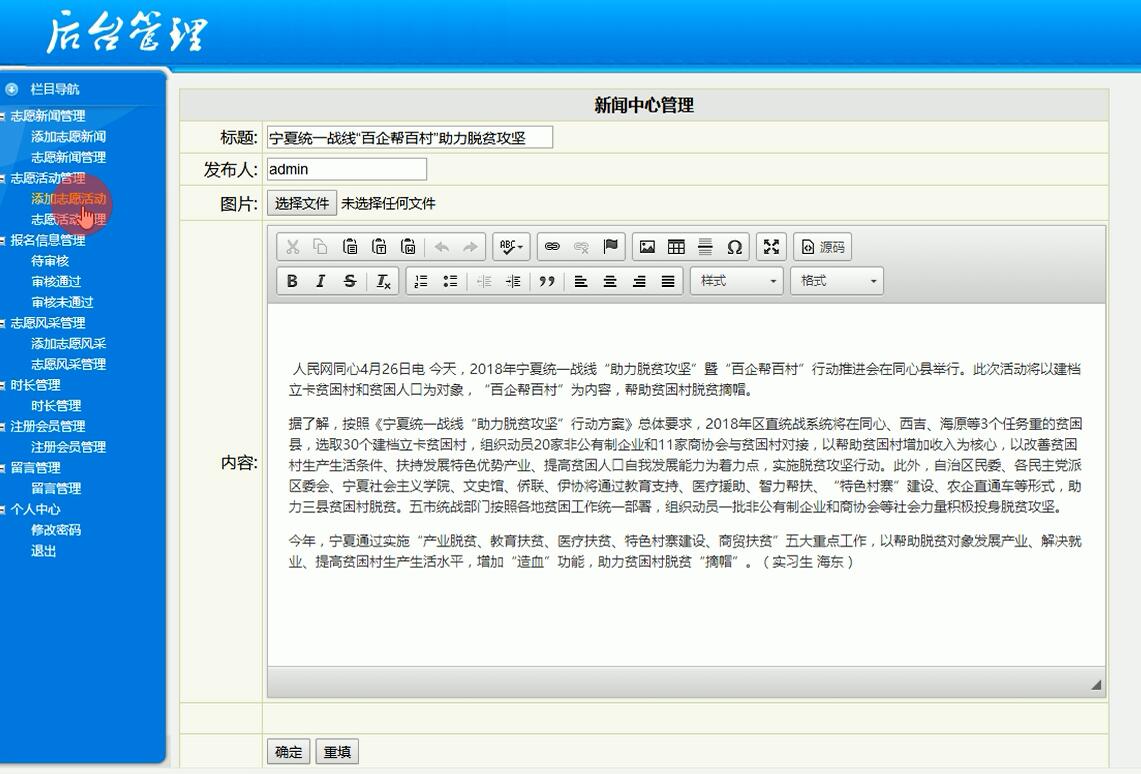The image size is (1141, 774).
Task: Click the Insert horizontal line icon
Action: [705, 247]
